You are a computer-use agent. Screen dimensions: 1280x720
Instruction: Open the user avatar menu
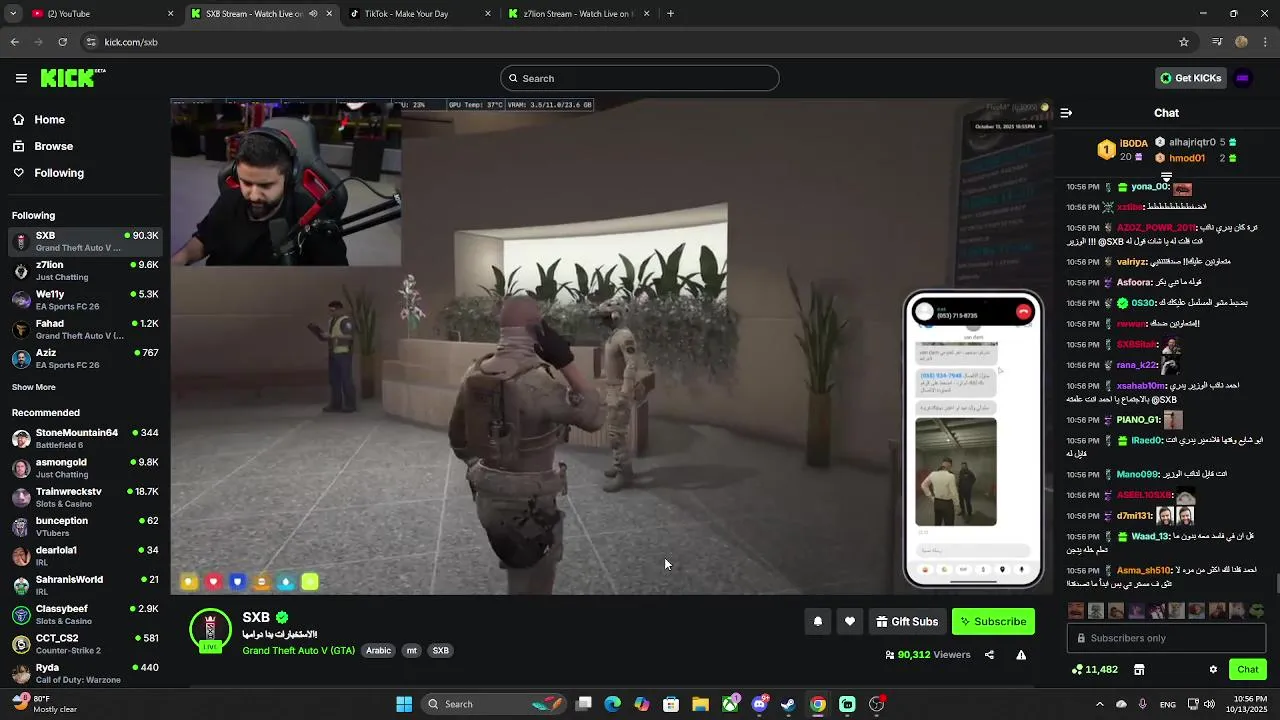(x=1243, y=78)
